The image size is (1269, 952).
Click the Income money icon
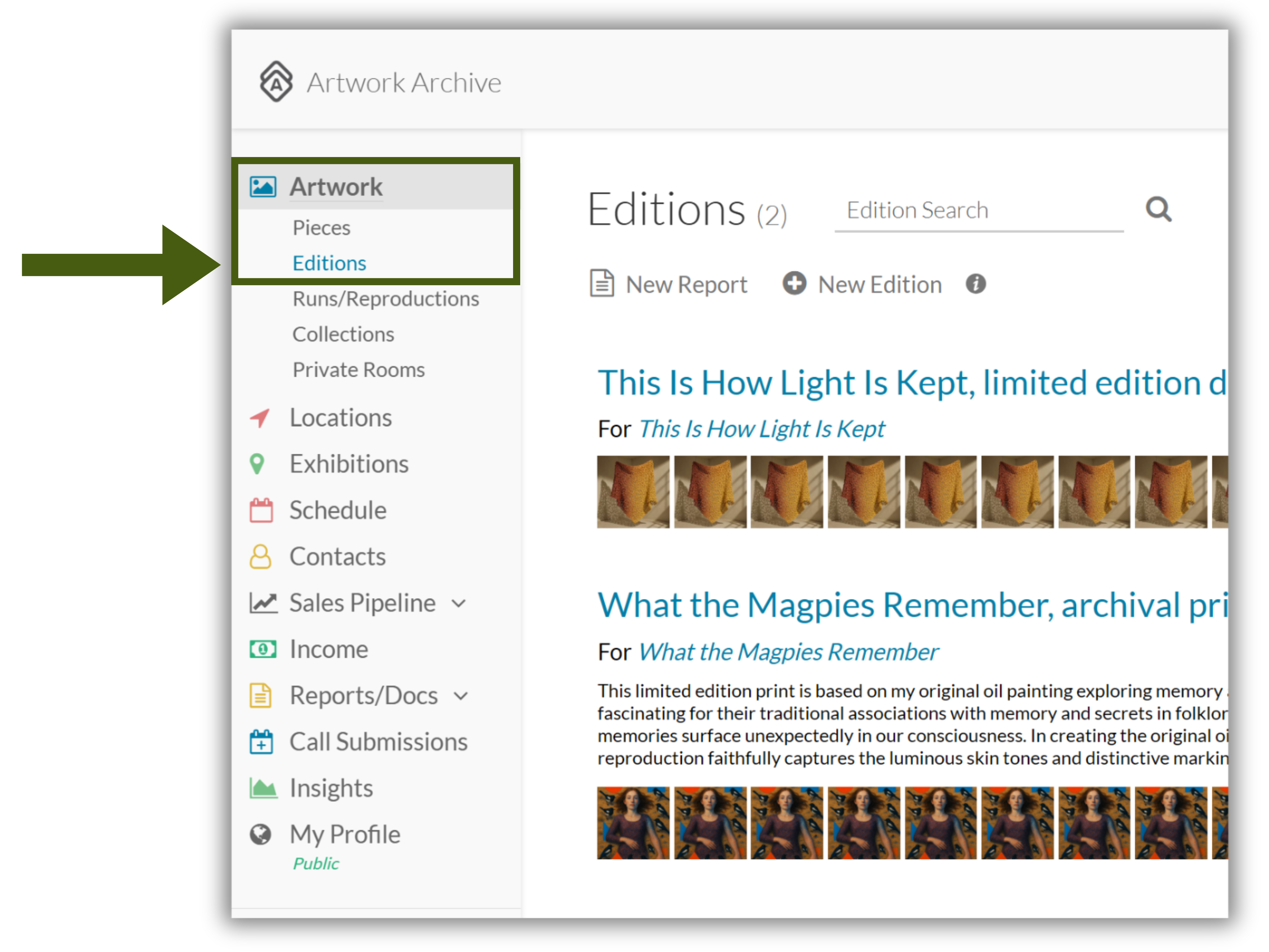tap(263, 649)
